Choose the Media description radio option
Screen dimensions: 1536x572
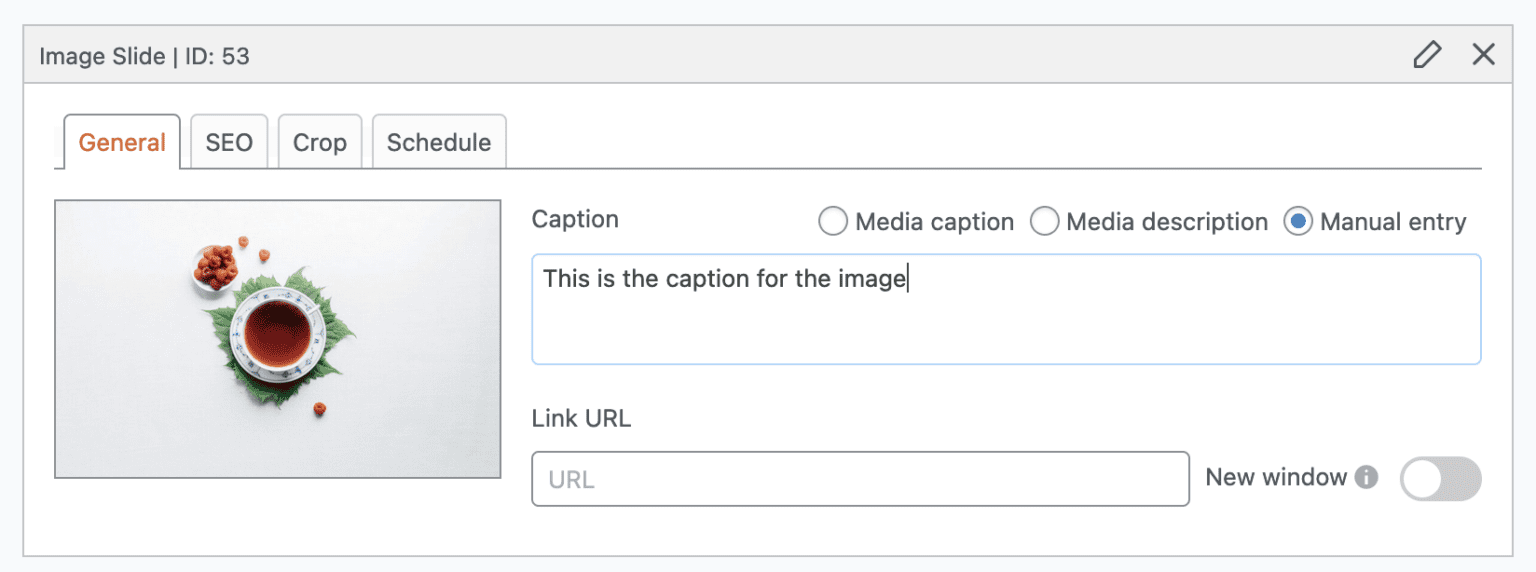pyautogui.click(x=1044, y=221)
